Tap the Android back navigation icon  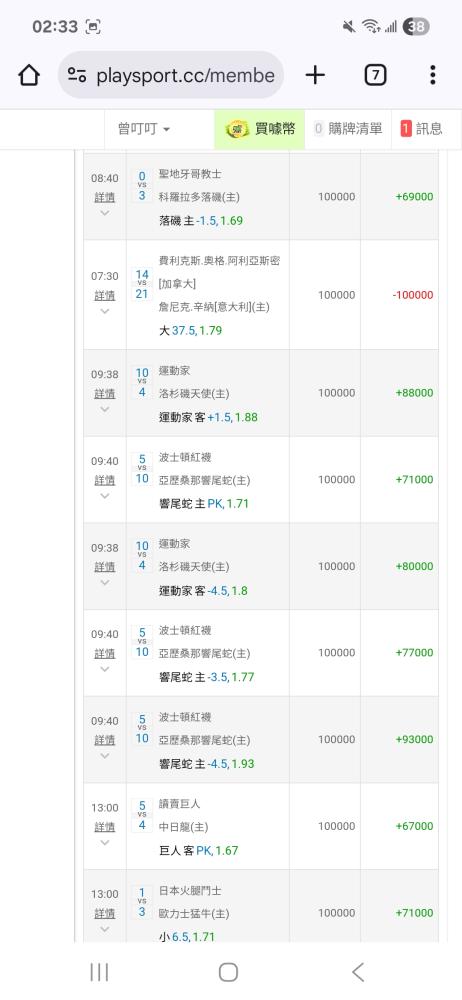[358, 972]
